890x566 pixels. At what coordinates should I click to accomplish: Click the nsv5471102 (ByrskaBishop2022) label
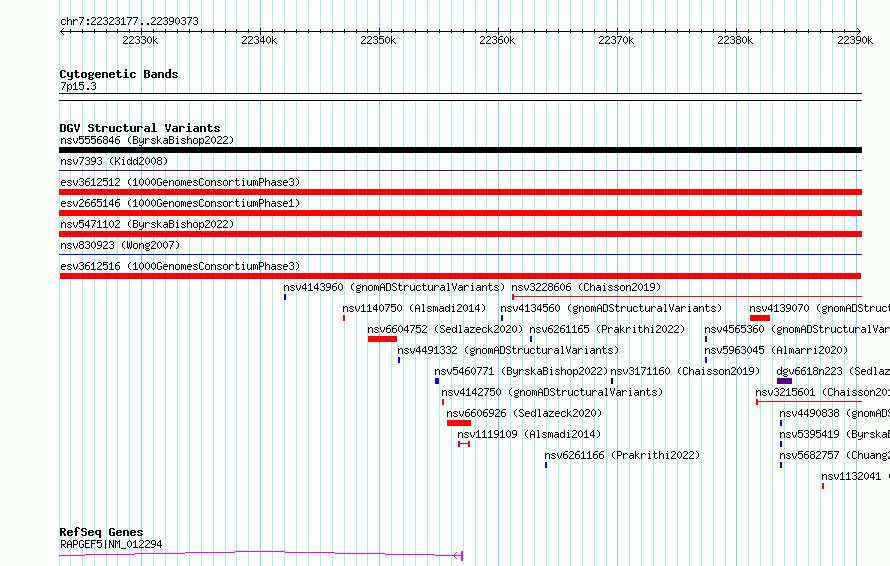coord(147,224)
